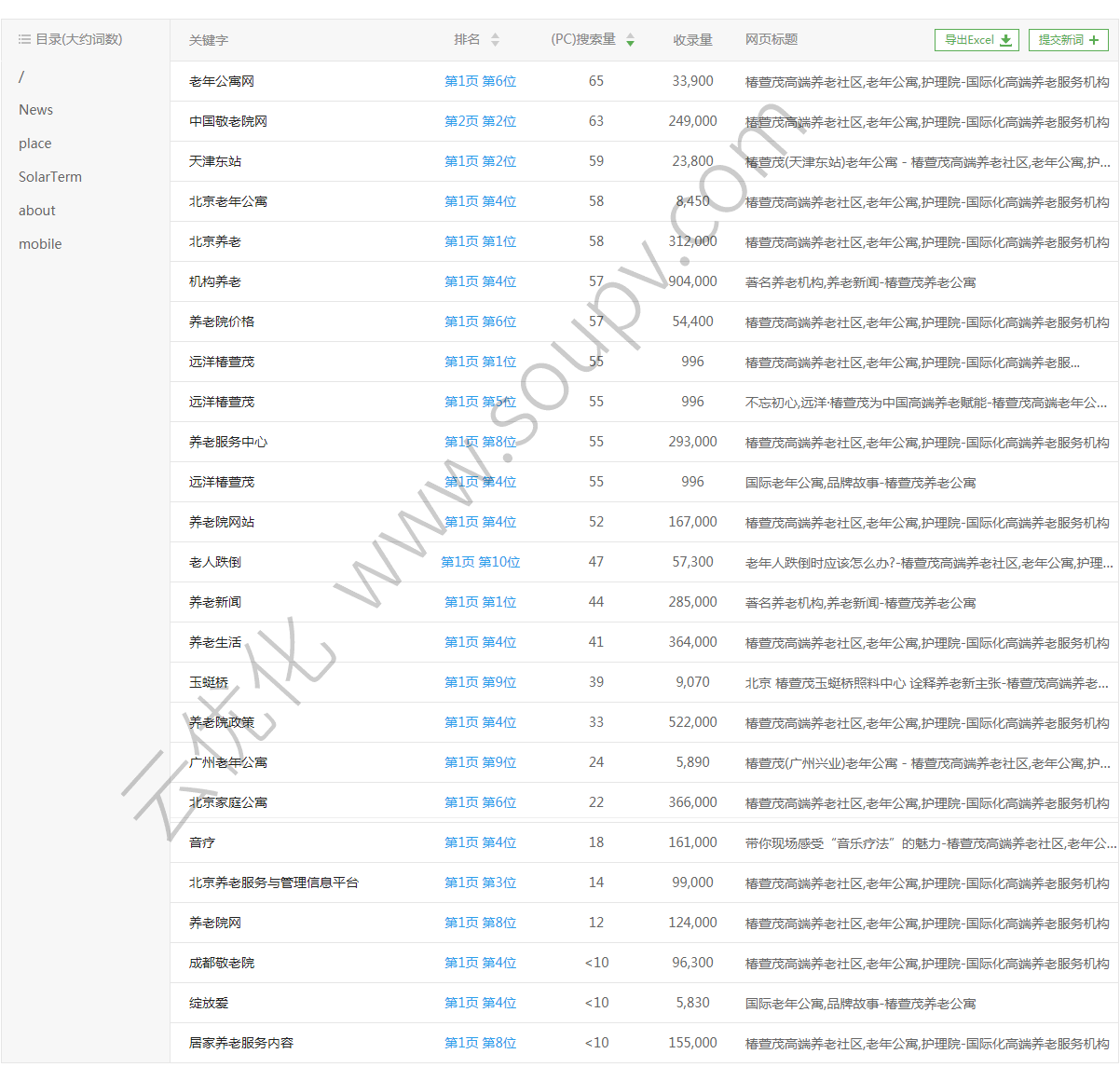Click the list icon beside 目录(大约词数)
This screenshot has width=1120, height=1081.
point(24,39)
